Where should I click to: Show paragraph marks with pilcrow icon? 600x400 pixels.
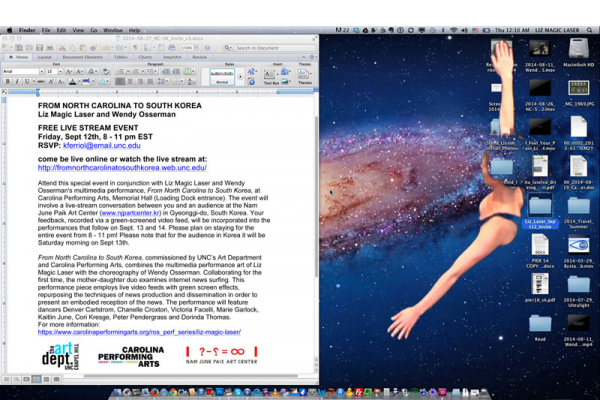[135, 48]
